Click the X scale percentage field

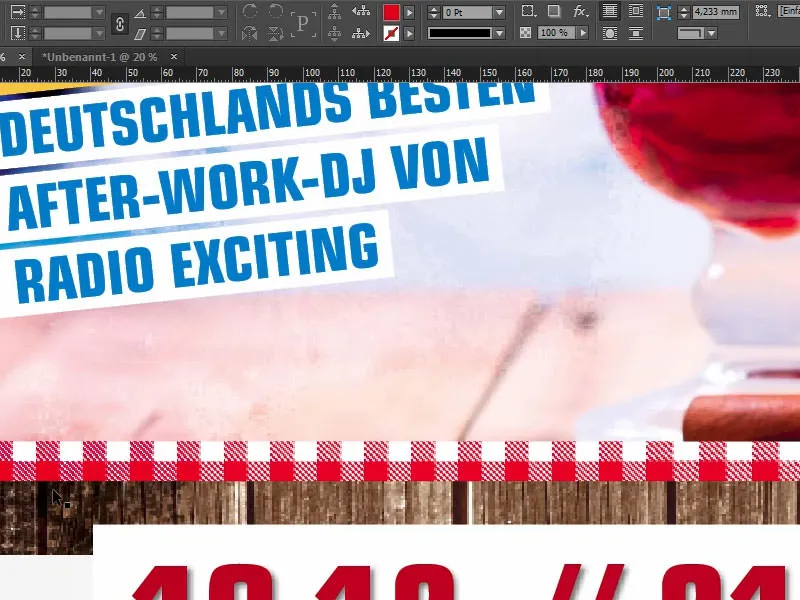point(67,12)
